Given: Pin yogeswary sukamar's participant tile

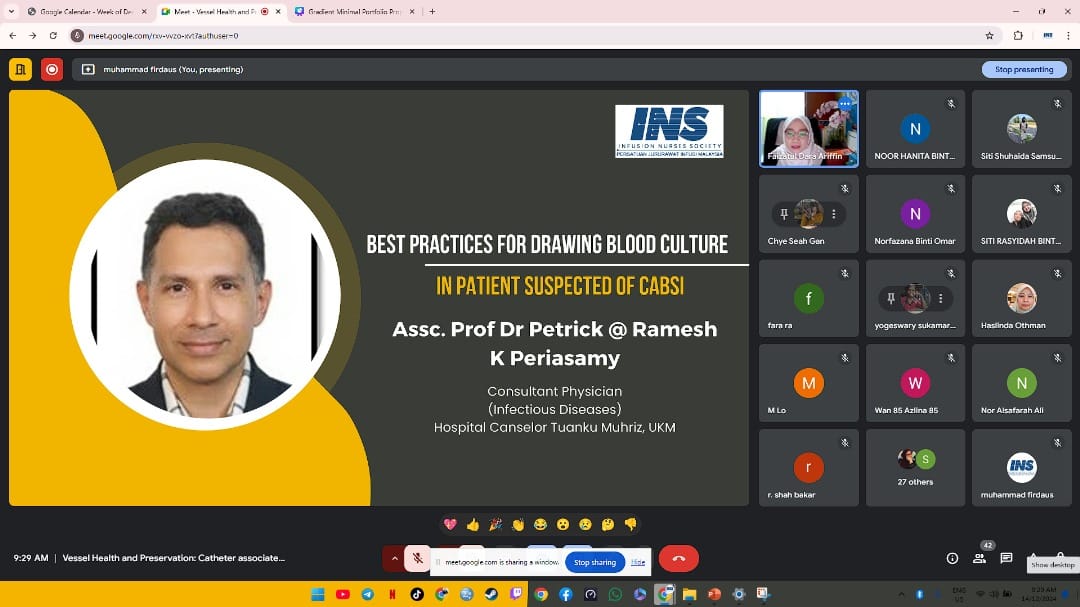Looking at the screenshot, I should (x=891, y=298).
